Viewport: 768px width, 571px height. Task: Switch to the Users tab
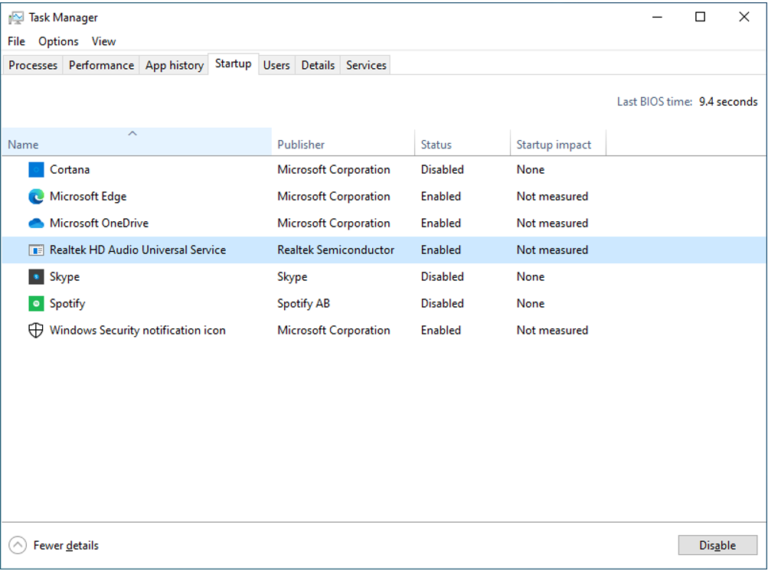coord(276,65)
